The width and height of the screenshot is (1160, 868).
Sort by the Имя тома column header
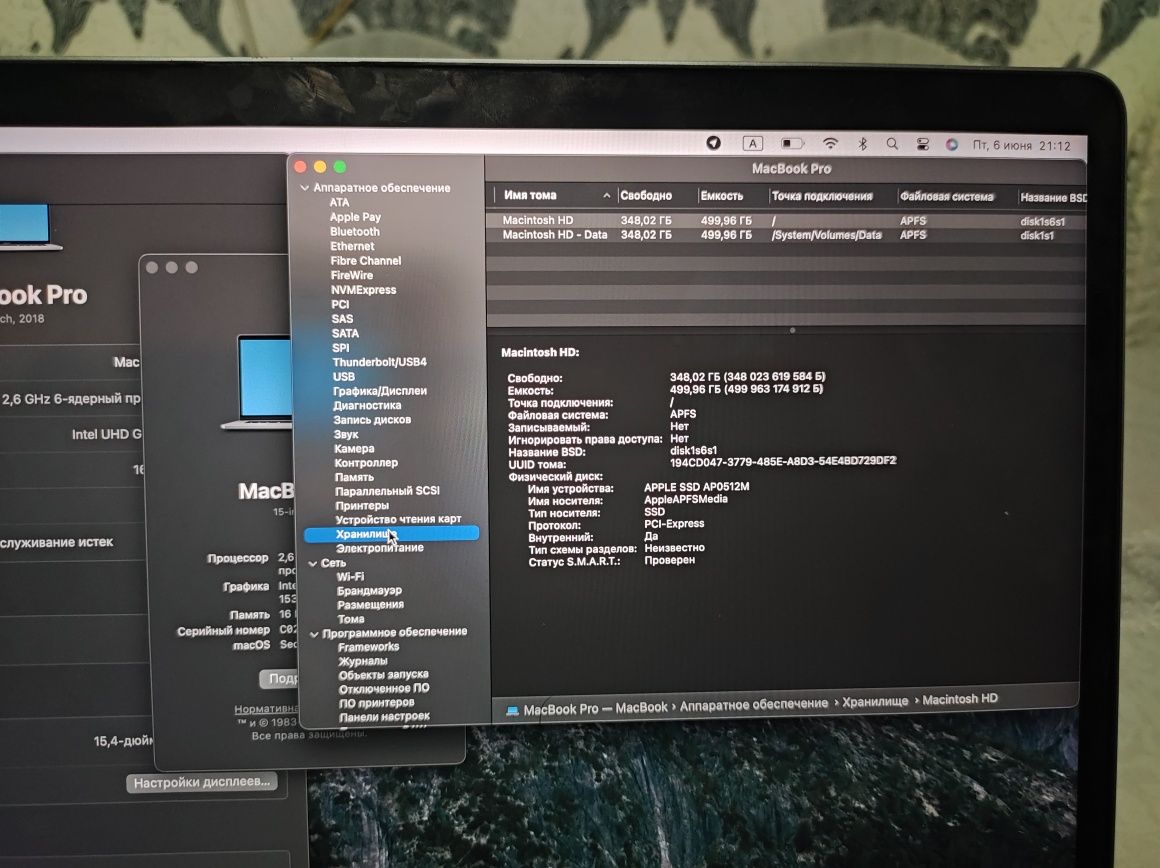click(x=557, y=195)
